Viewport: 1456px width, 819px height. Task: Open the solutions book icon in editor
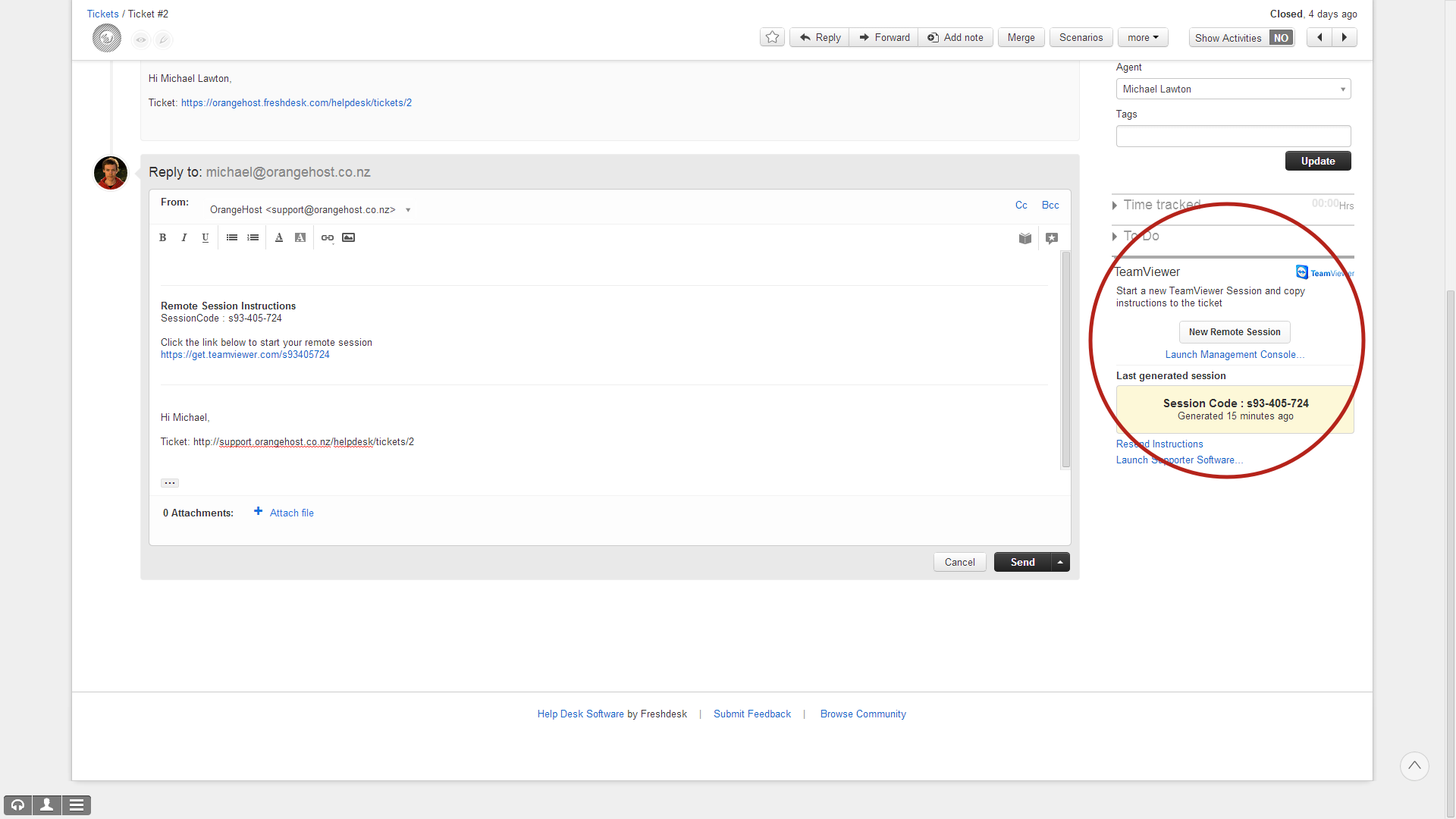(x=1025, y=238)
